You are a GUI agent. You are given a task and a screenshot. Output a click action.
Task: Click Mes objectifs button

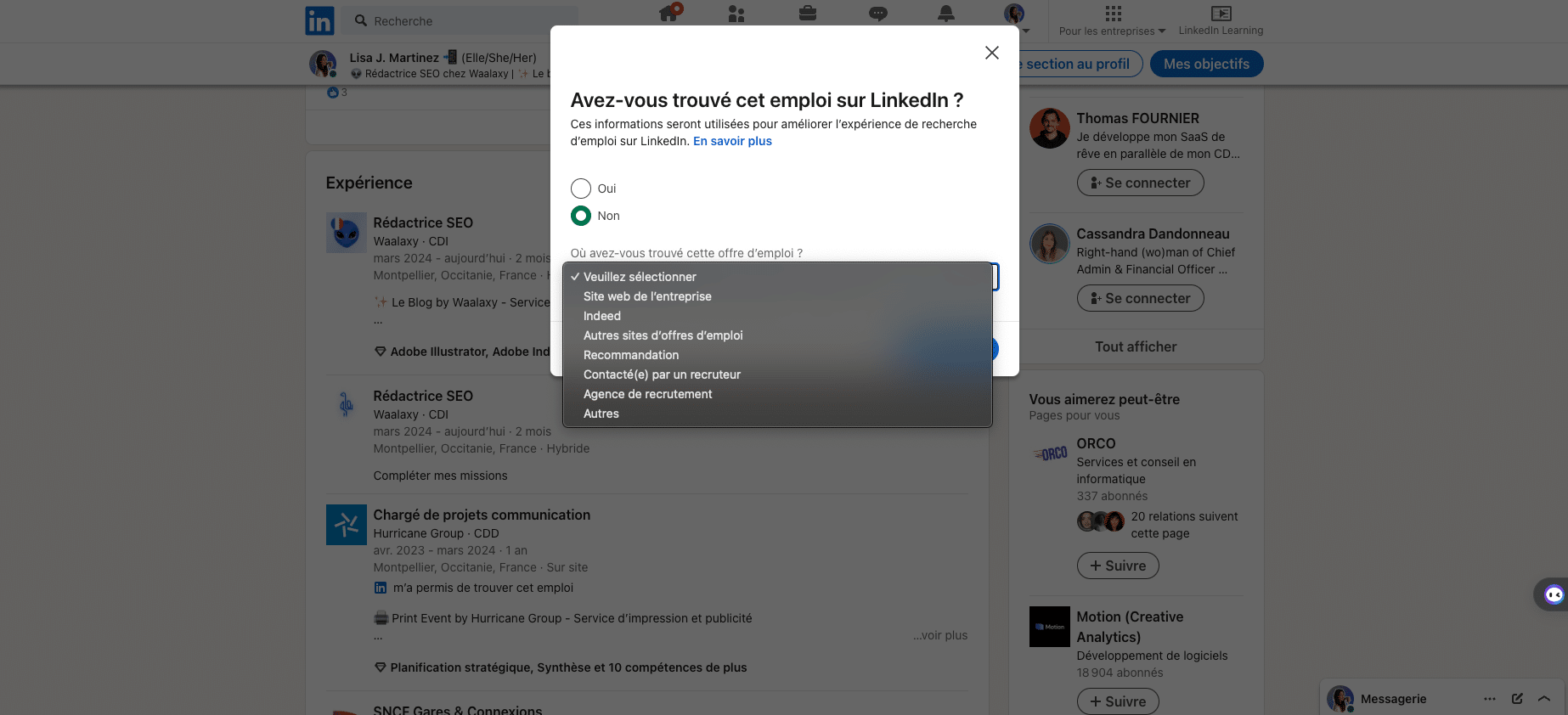tap(1206, 64)
